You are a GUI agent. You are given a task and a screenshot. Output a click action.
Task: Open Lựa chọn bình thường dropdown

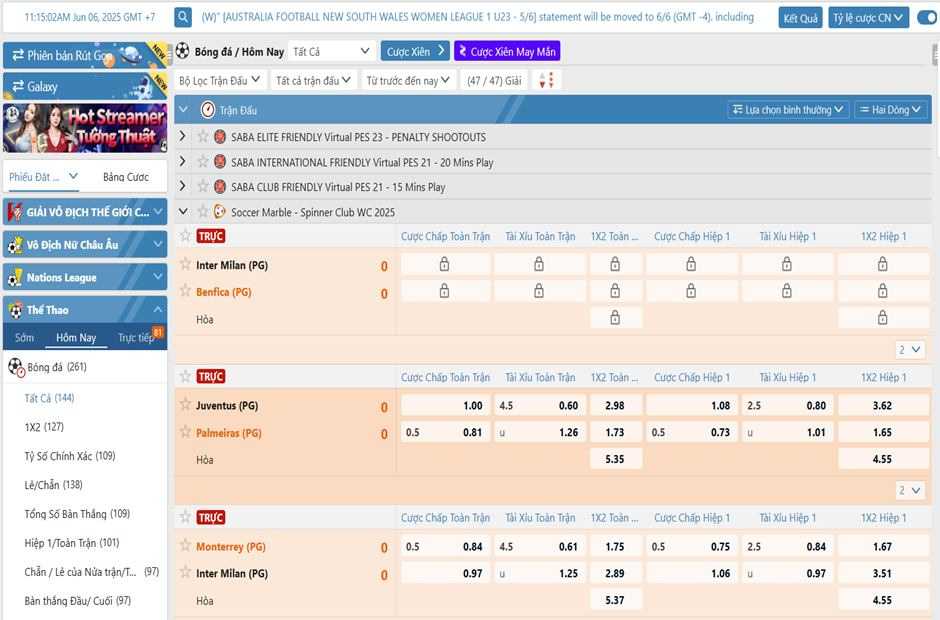(x=788, y=110)
